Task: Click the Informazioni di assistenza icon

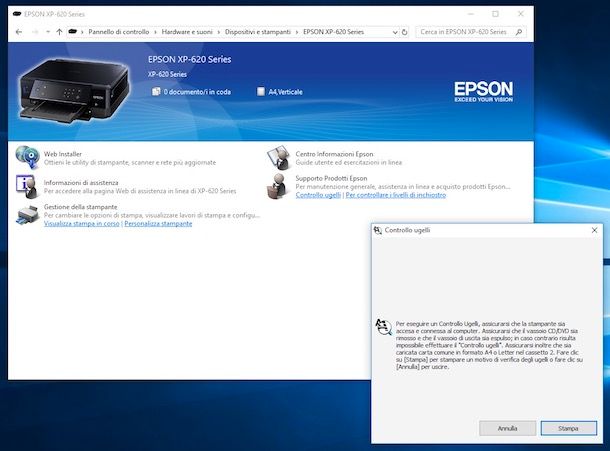Action: 27,186
